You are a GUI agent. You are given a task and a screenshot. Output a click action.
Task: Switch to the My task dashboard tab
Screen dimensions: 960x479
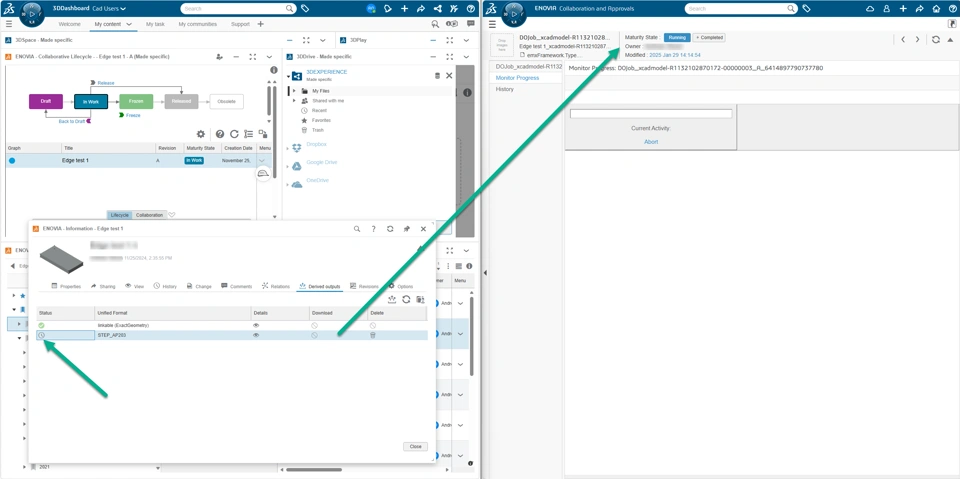point(156,24)
